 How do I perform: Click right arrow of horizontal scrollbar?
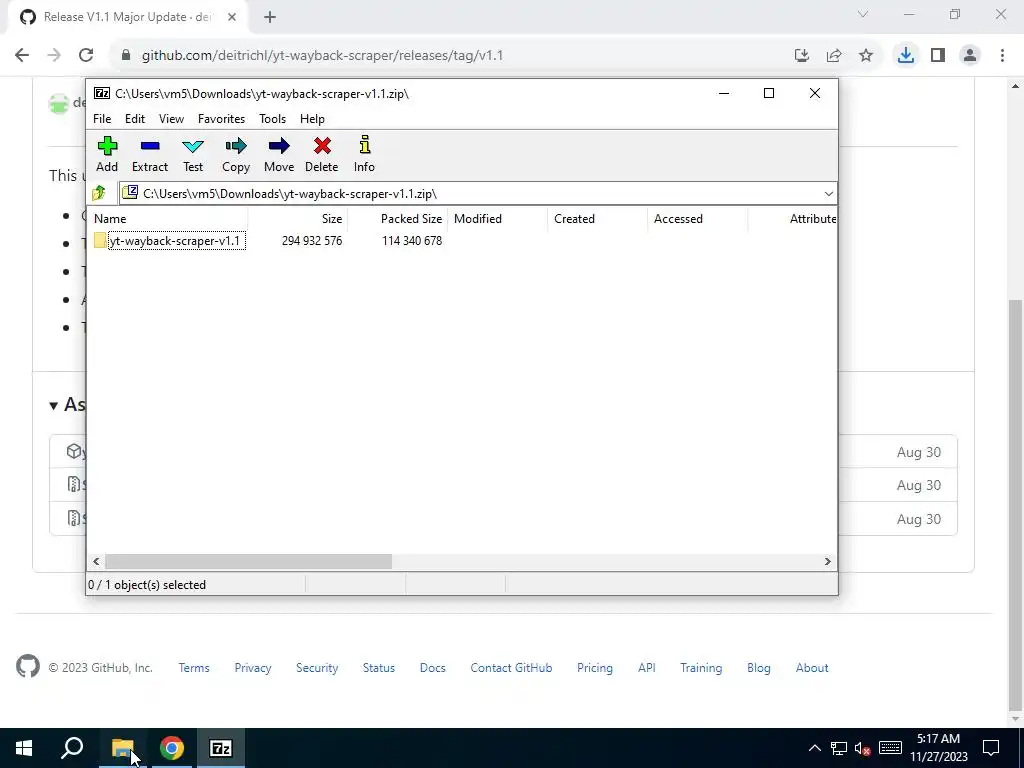point(827,561)
